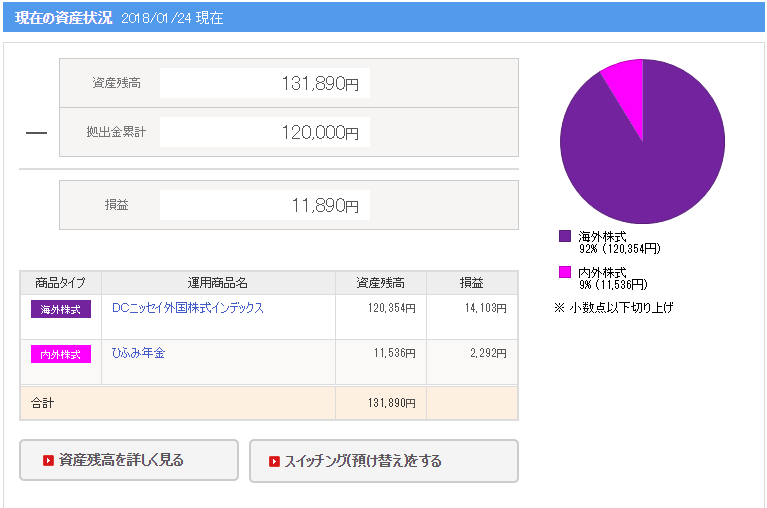
Task: Click 現在の資産状況 header title
Action: point(64,18)
